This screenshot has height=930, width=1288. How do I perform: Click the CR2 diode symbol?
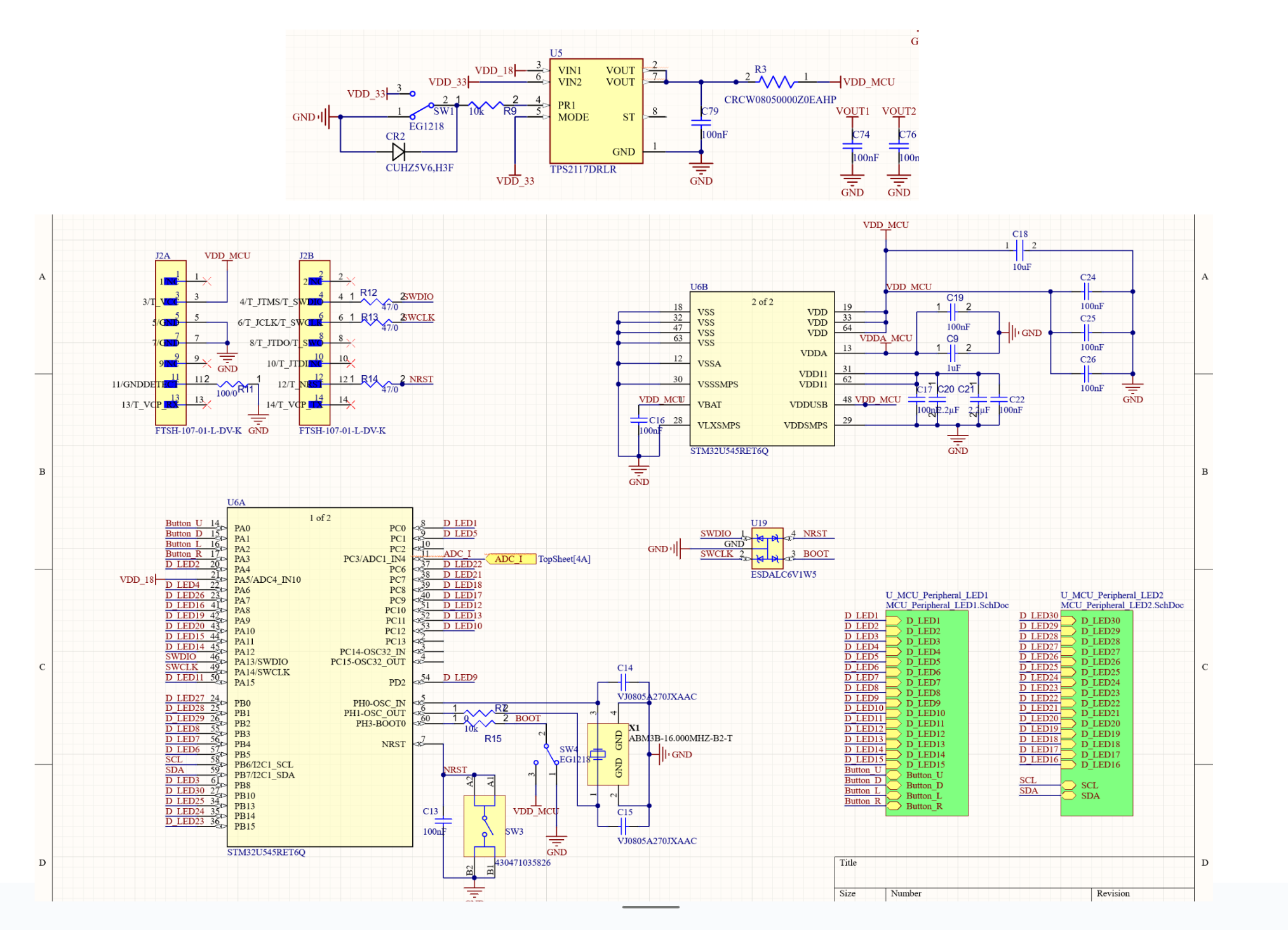click(x=398, y=152)
